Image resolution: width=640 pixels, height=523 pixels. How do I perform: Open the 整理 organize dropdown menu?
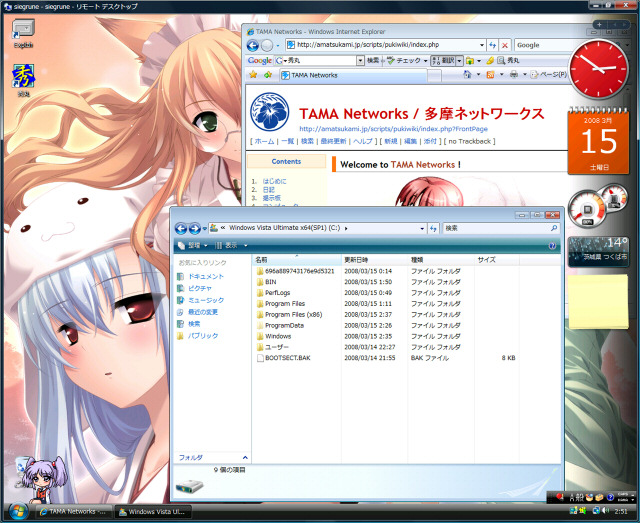(x=194, y=245)
